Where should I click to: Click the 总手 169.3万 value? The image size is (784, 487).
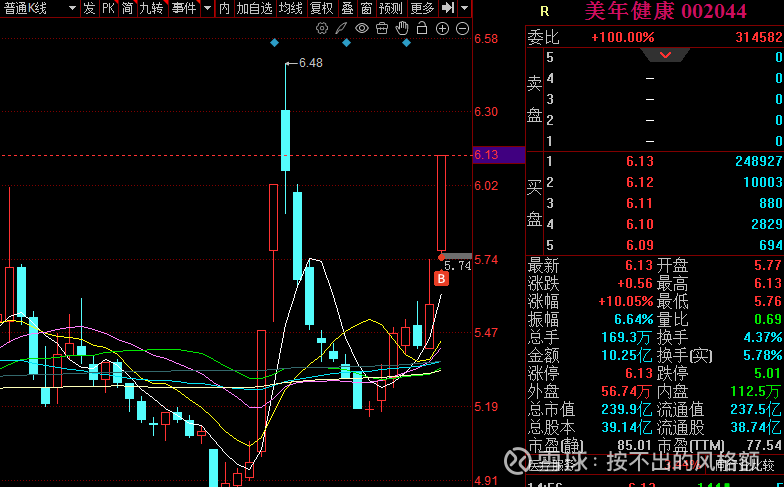[627, 338]
